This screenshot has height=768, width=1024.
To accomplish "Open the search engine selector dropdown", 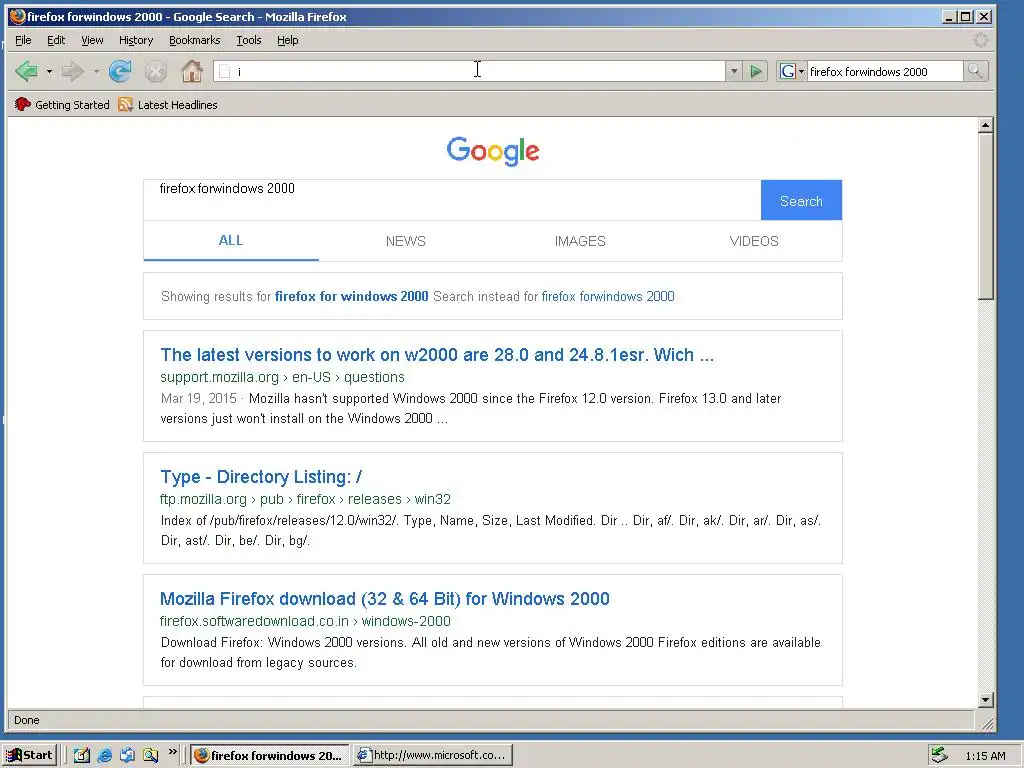I will 801,72.
